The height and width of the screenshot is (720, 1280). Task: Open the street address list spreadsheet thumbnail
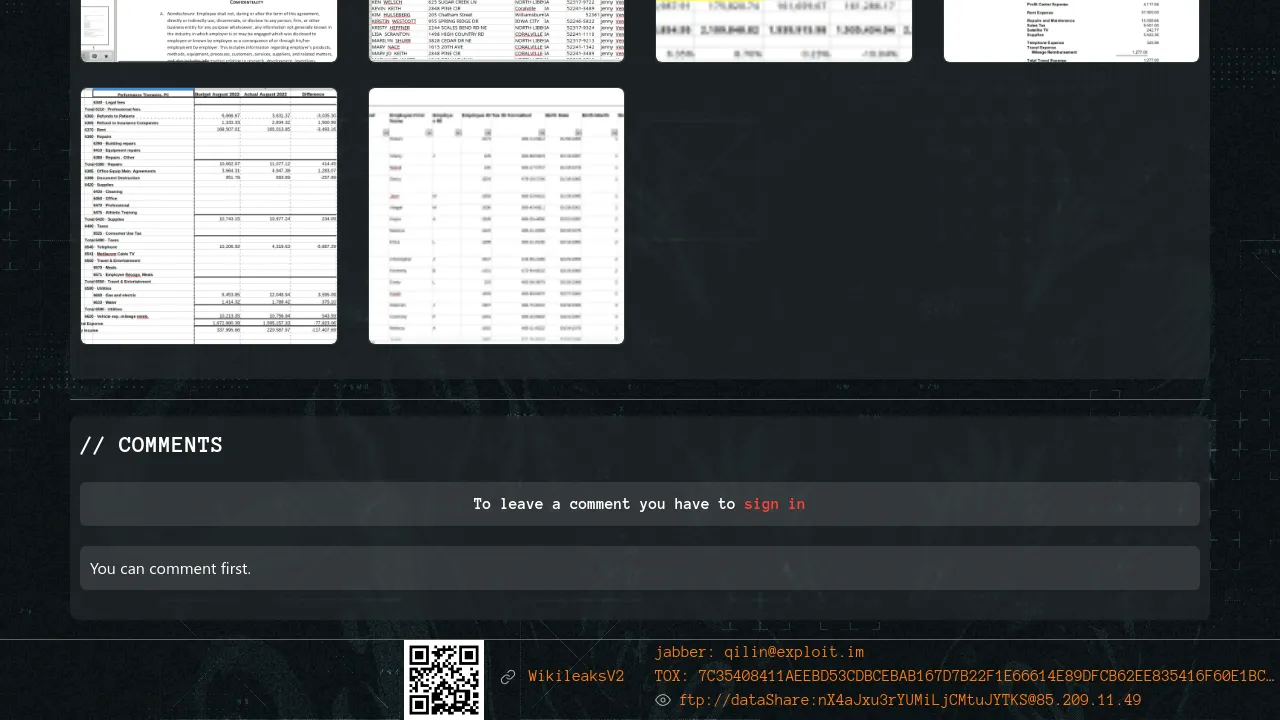click(496, 30)
